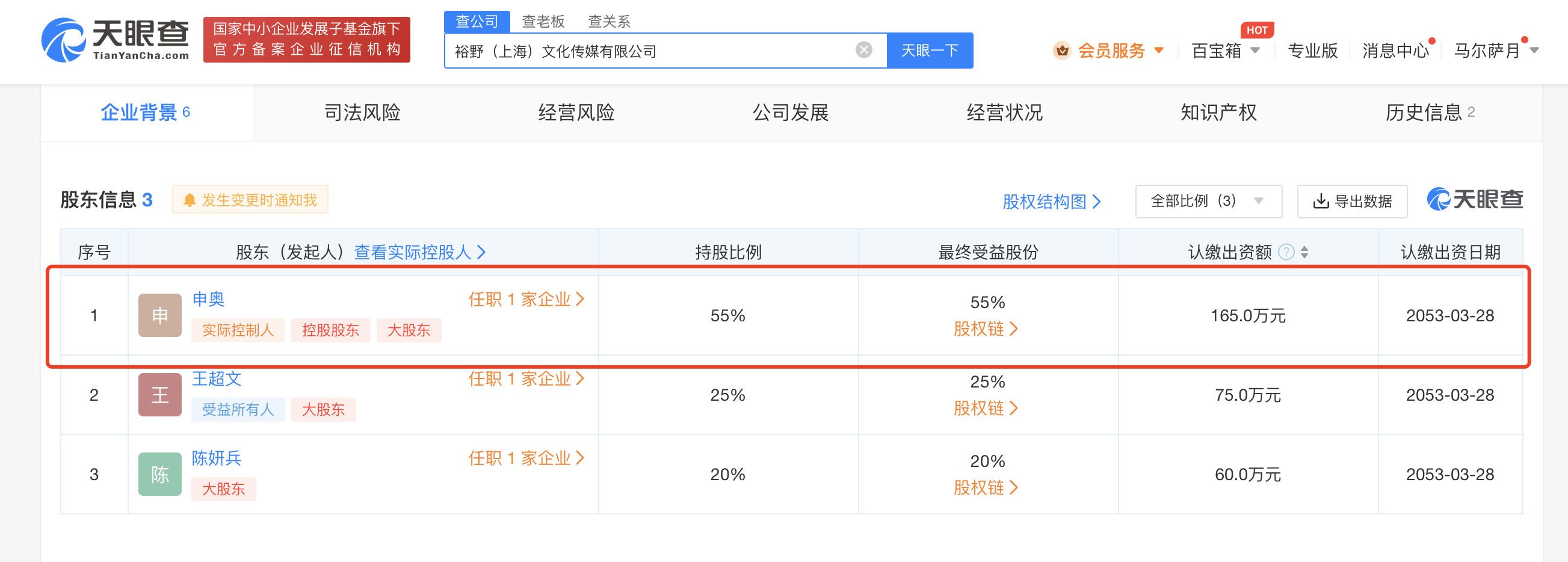Click the 75.0万元 capital cell
The height and width of the screenshot is (562, 1568).
pos(1248,395)
